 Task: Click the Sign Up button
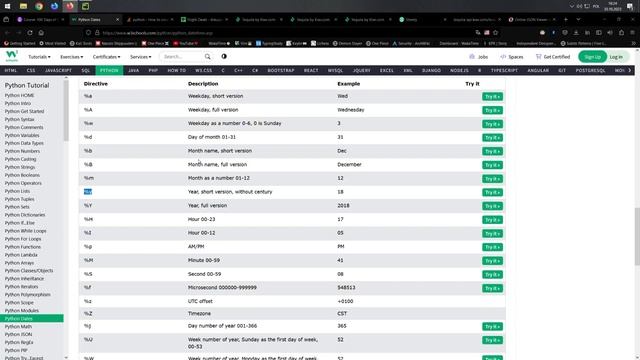click(x=592, y=57)
